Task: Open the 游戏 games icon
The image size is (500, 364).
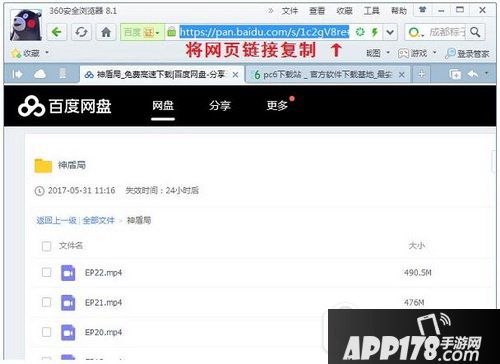Action: pos(413,53)
